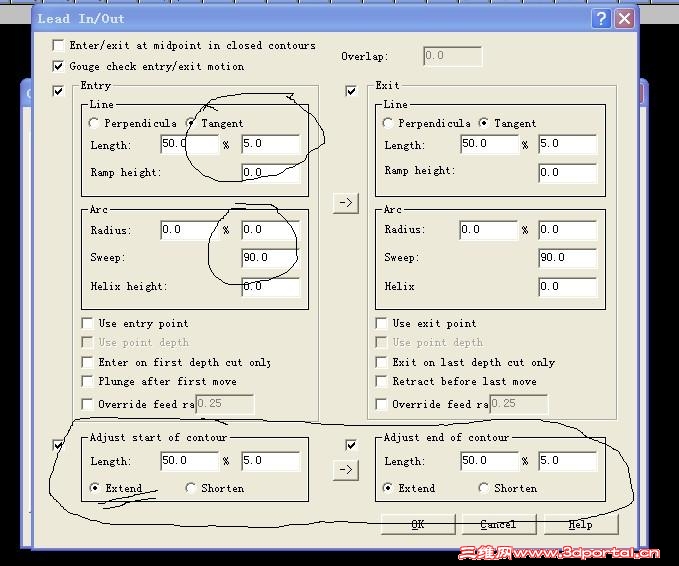Image resolution: width=679 pixels, height=566 pixels.
Task: Click the Entry line Length percent field
Action: pyautogui.click(x=190, y=144)
